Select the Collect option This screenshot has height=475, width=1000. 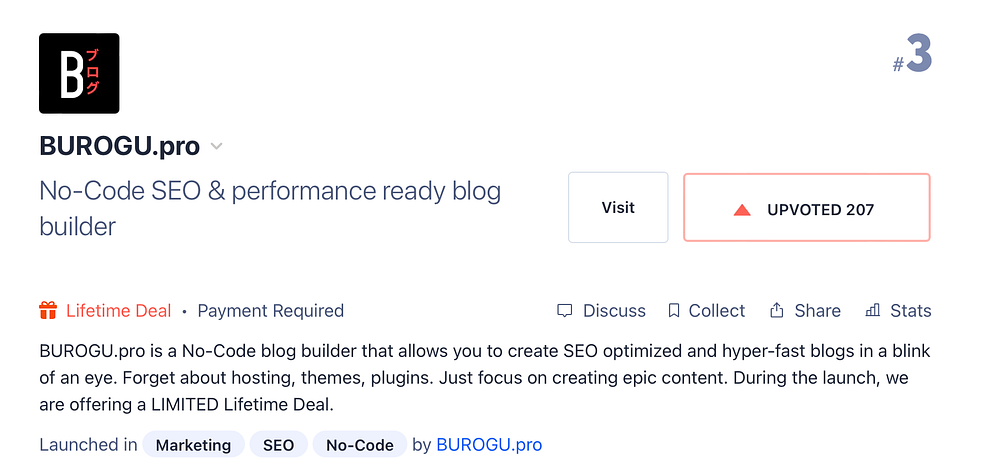[x=717, y=311]
